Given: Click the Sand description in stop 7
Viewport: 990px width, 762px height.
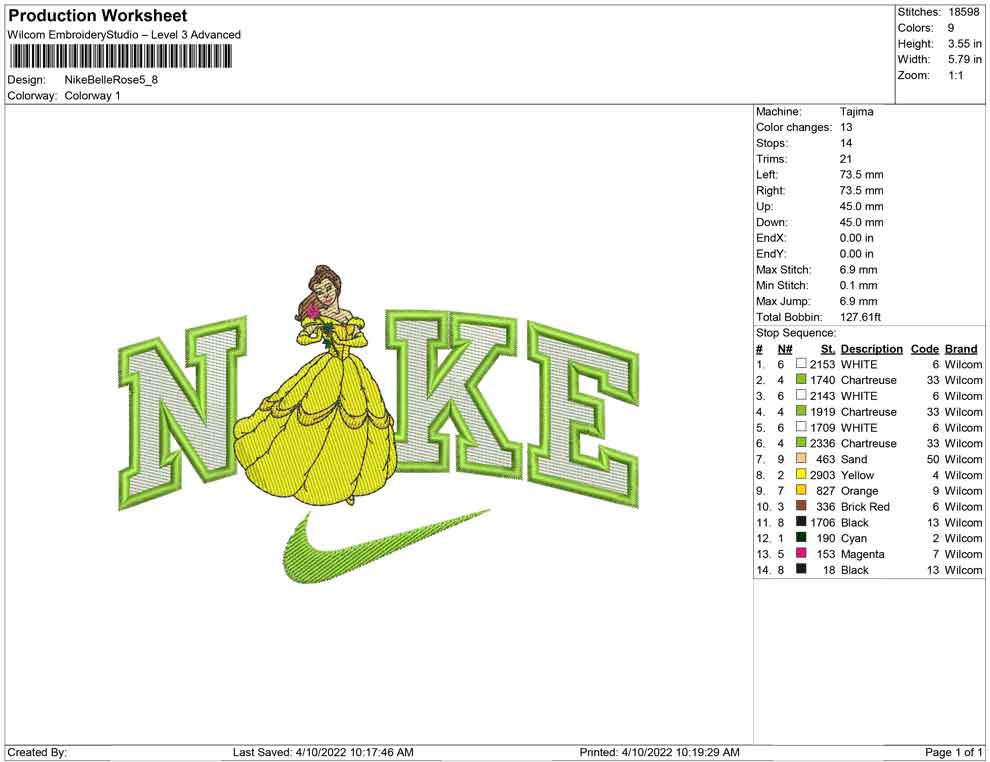Looking at the screenshot, I should pos(854,459).
